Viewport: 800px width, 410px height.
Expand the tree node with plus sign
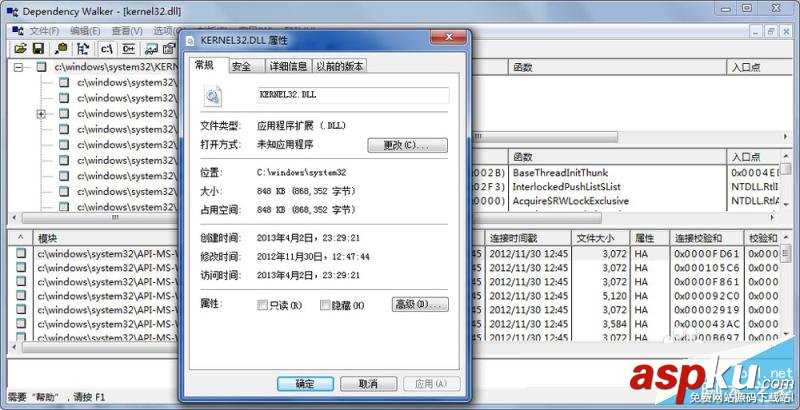[x=41, y=114]
